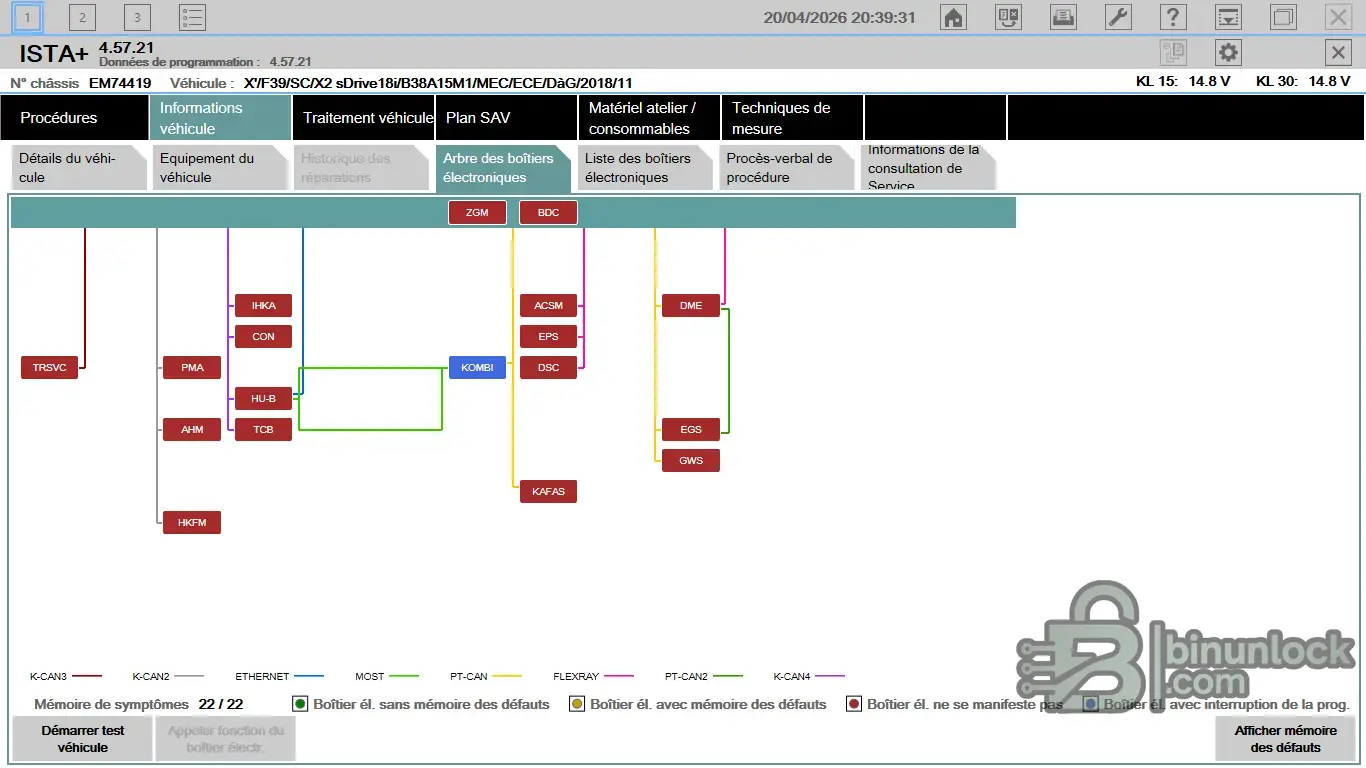Click the home icon in top toolbar

pos(954,17)
